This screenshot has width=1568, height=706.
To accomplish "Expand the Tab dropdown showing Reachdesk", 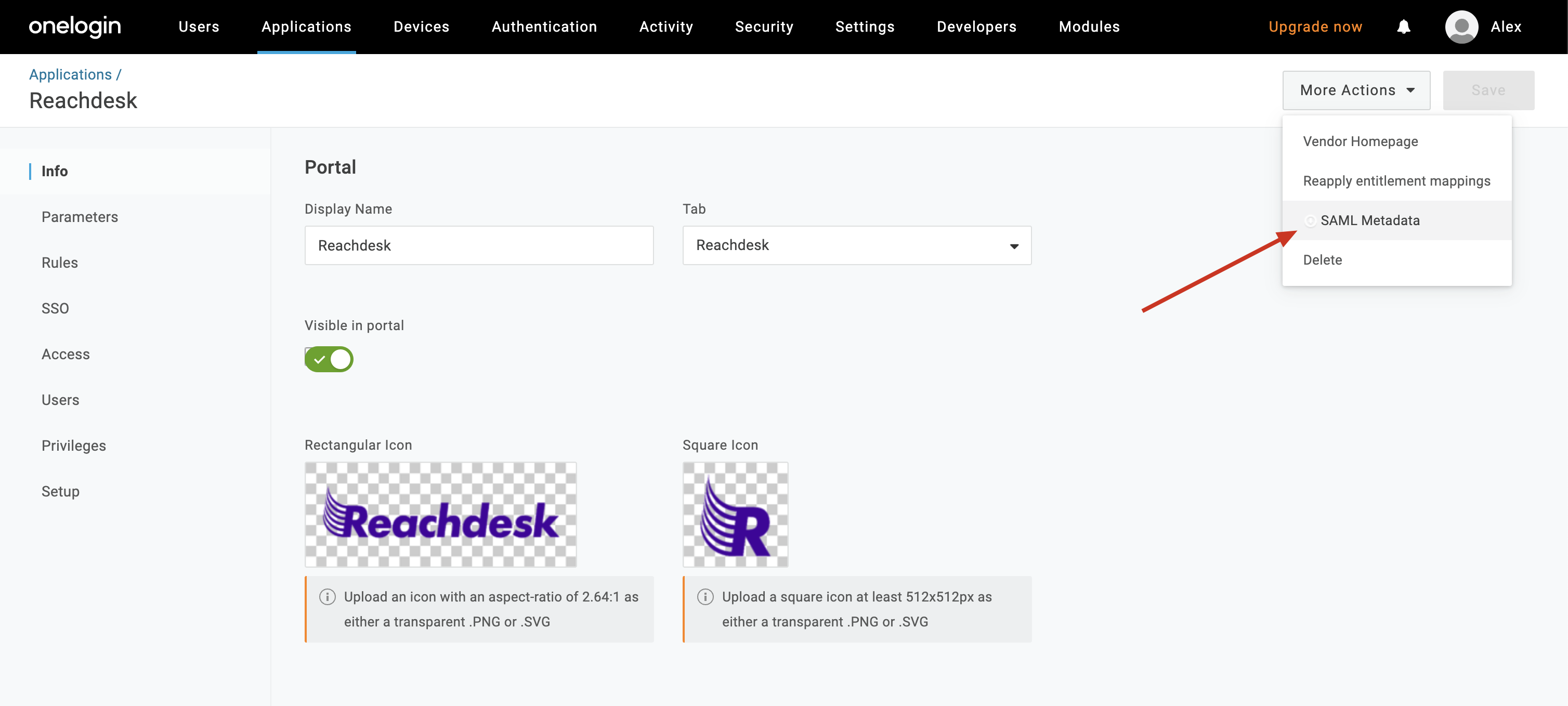I will click(856, 245).
